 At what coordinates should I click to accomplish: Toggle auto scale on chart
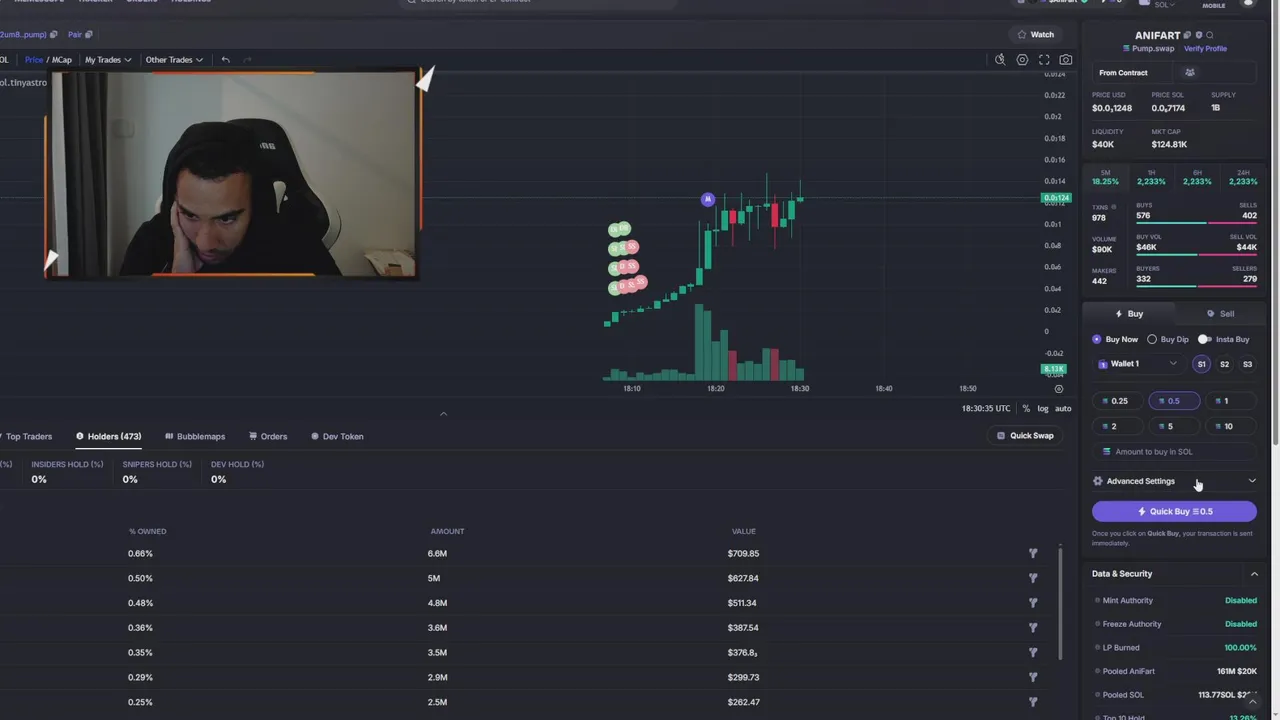point(1063,408)
